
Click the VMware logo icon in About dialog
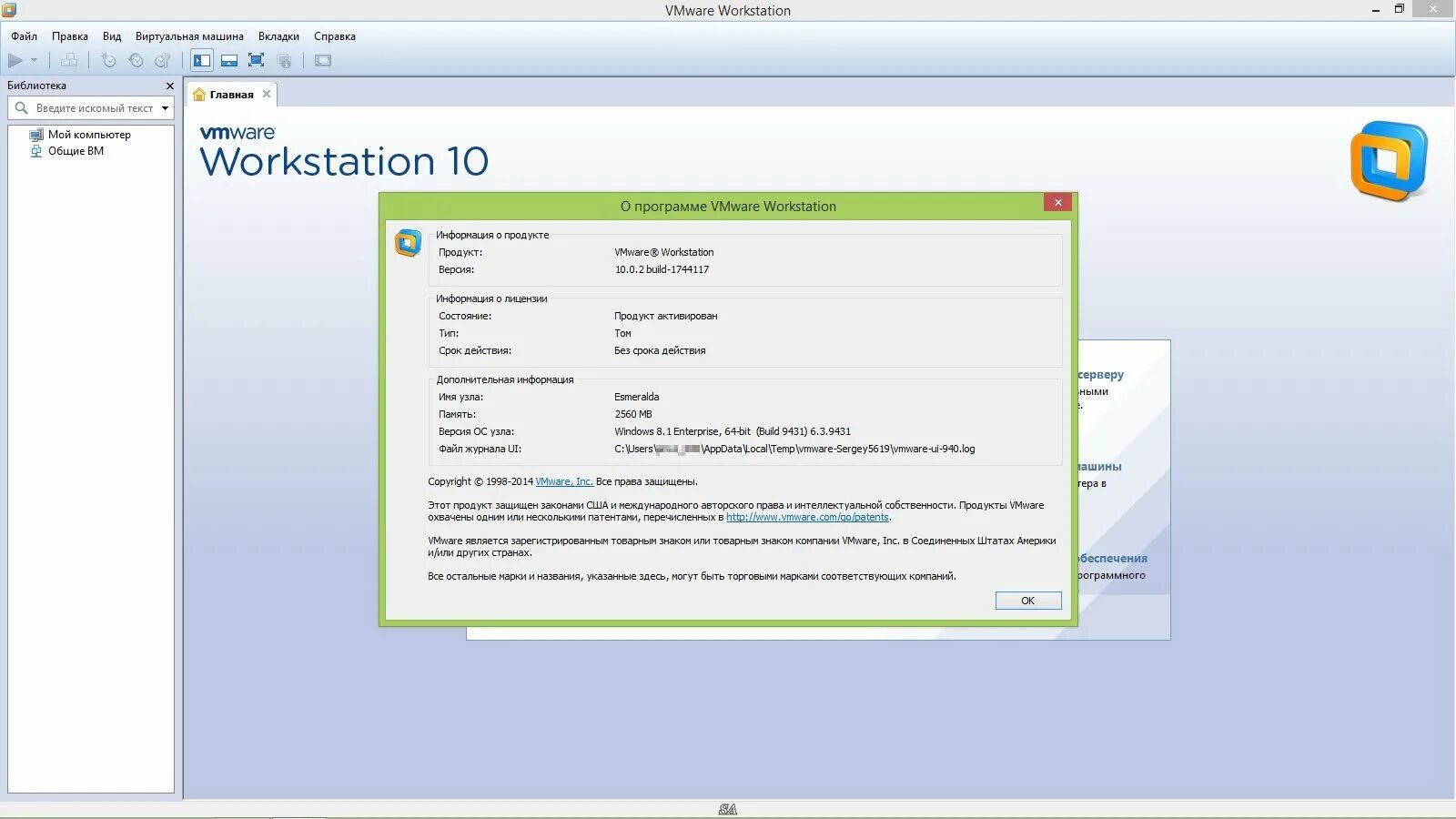408,243
